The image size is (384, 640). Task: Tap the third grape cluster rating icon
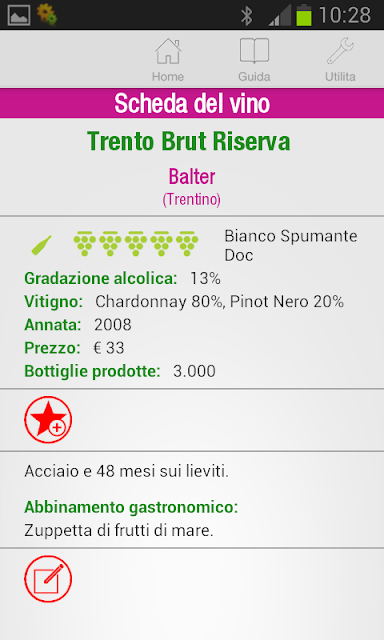136,244
